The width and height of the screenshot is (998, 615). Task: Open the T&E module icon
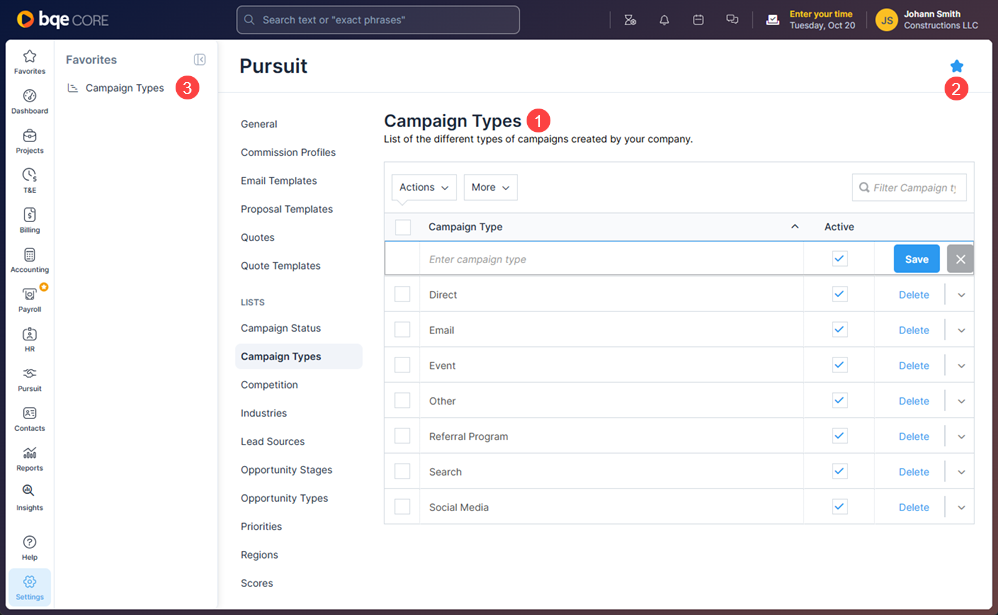tap(29, 181)
